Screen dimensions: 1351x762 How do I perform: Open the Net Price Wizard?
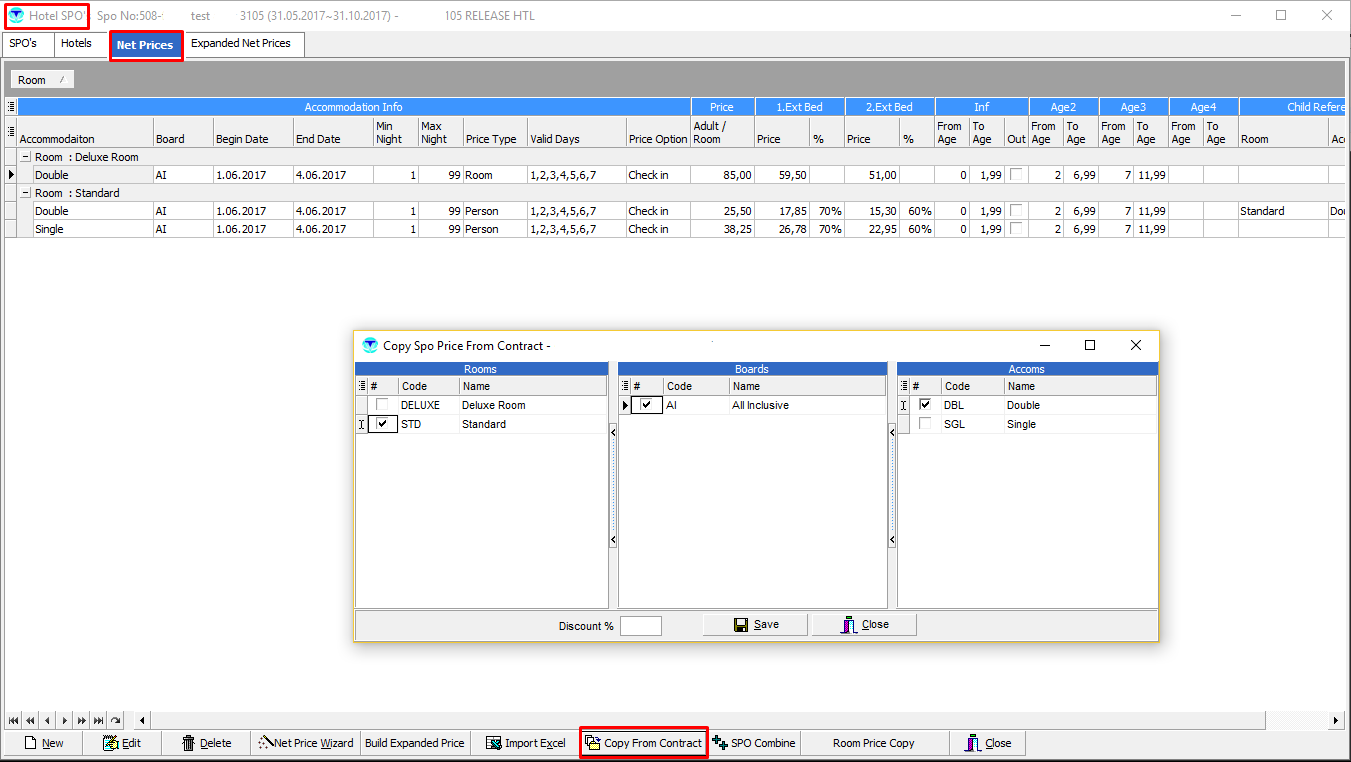point(305,743)
